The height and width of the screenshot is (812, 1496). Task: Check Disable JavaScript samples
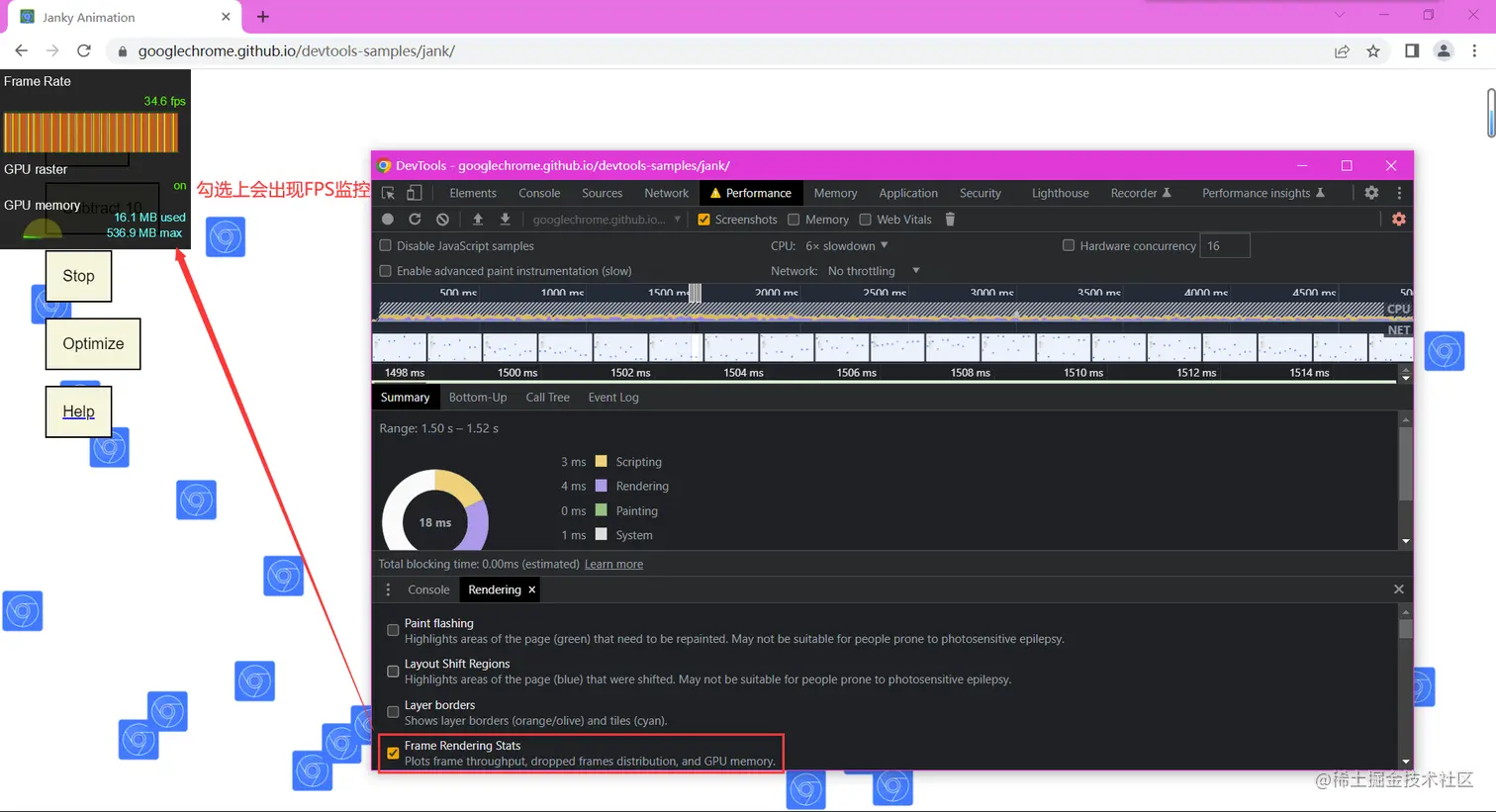point(386,245)
